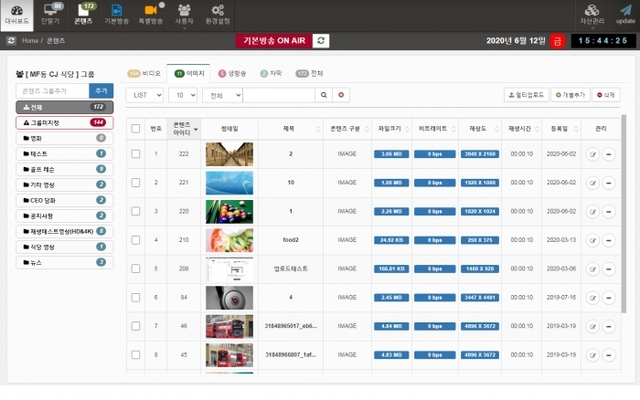Click the 콘텐츠 그룹추가 input field

click(53, 91)
